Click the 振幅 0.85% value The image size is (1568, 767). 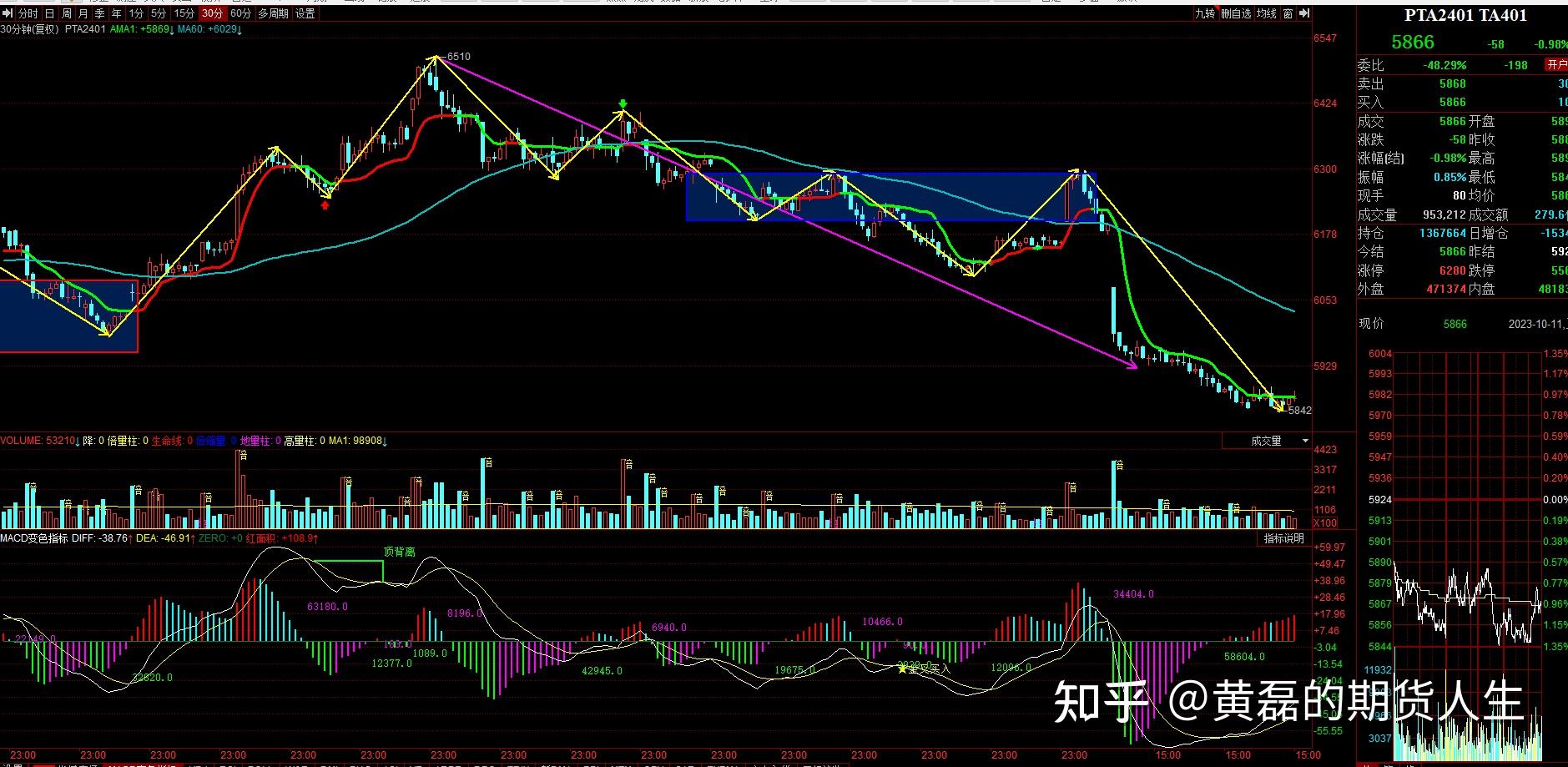tap(1450, 177)
